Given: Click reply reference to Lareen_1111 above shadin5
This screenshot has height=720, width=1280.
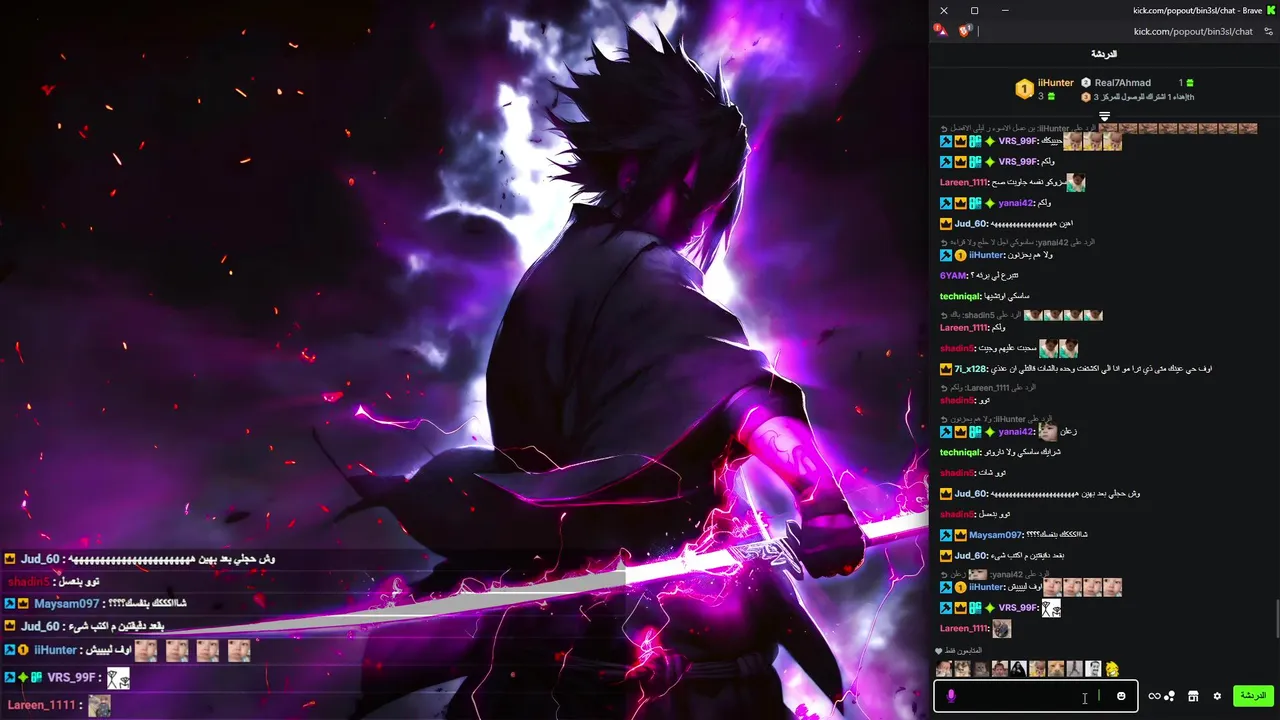Looking at the screenshot, I should 987,387.
